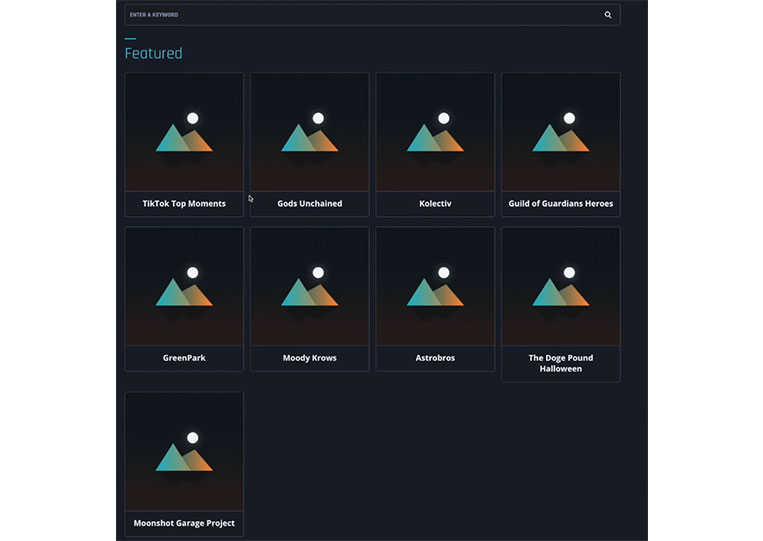Open The Doge Pound Halloween thumbnail

click(x=561, y=287)
